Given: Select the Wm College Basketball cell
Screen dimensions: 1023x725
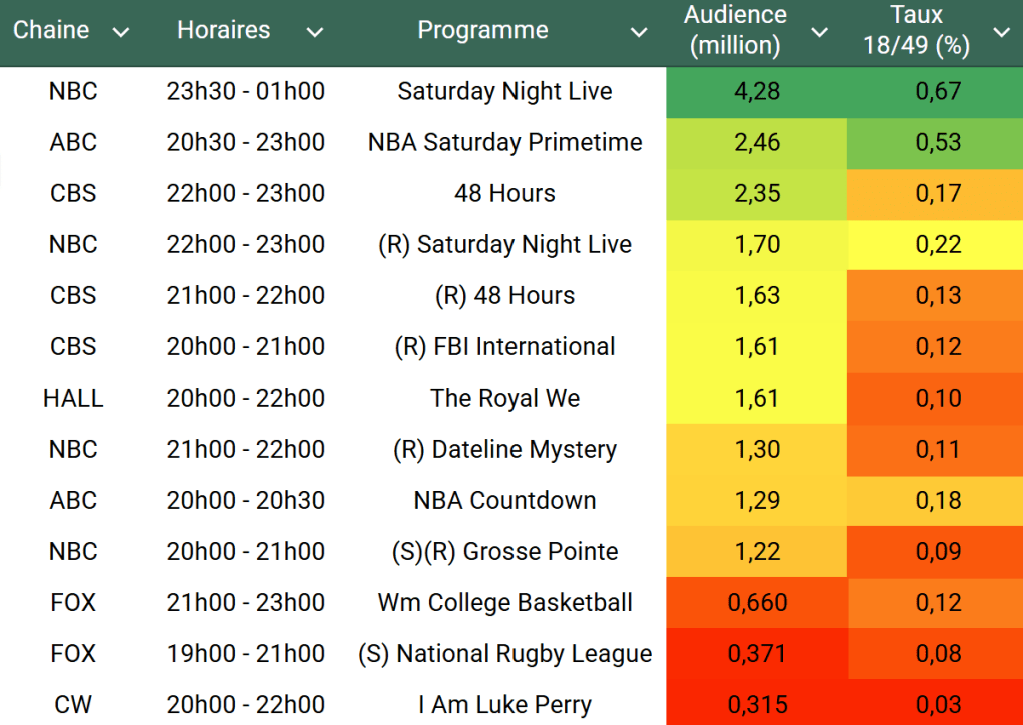Looking at the screenshot, I should coord(505,603).
